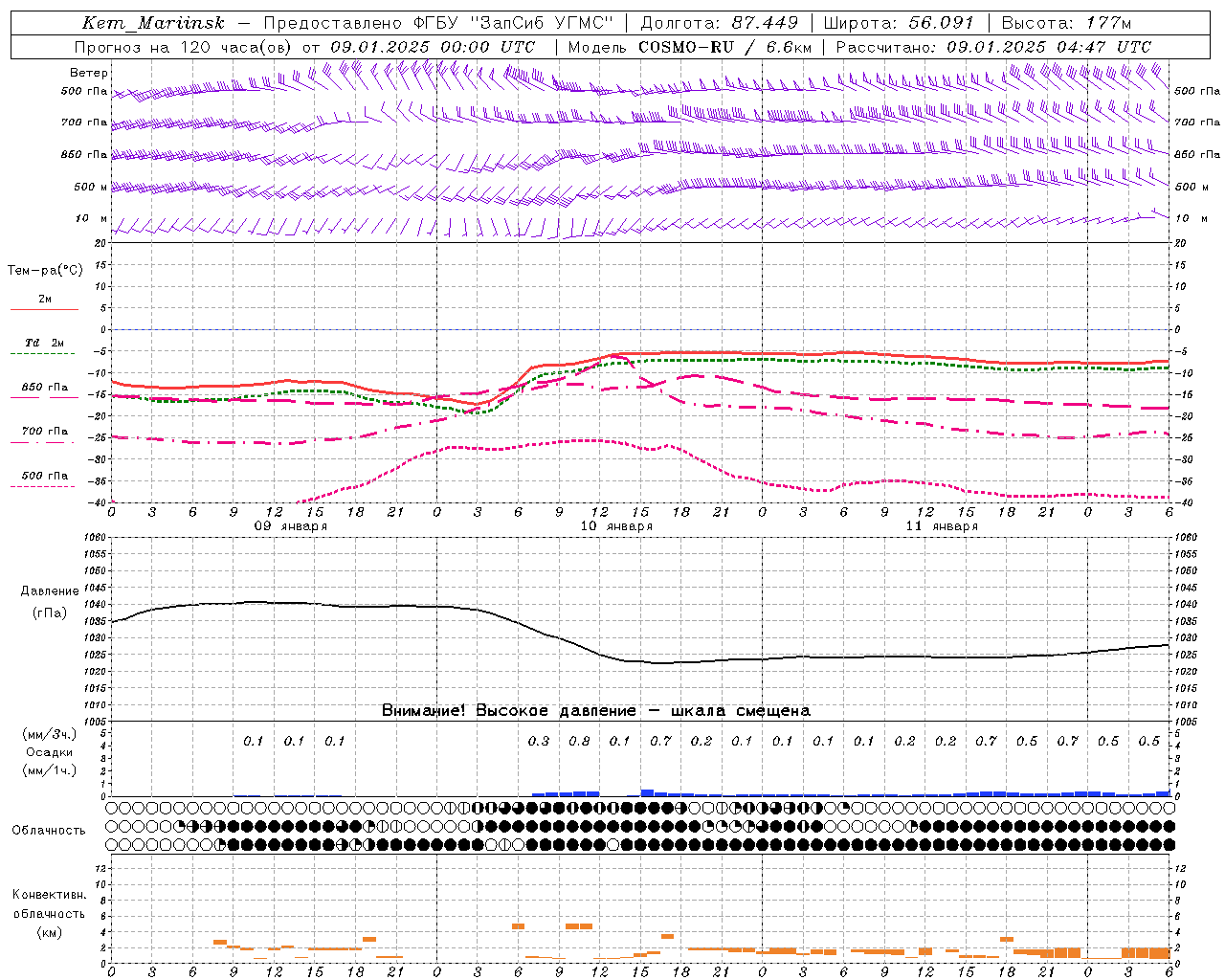Select the longitude value Долгота: 87.449
Viewport: 1225px width, 980px height.
point(719,23)
